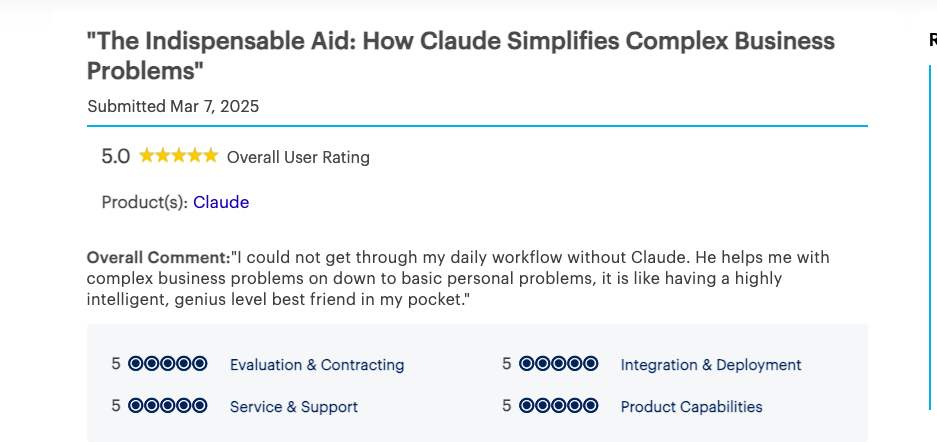Click the score number beside Service & Support
Screen dimensions: 937x442
[x=116, y=406]
